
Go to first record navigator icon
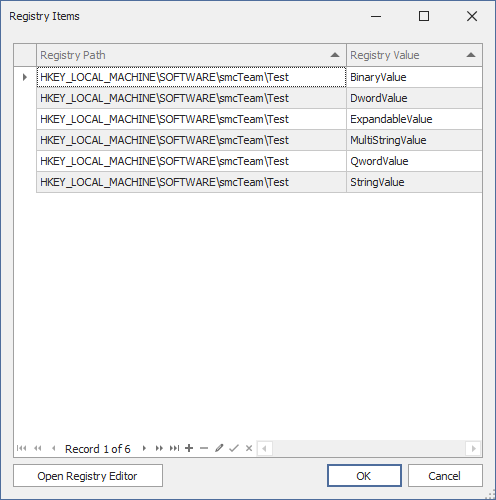[x=22, y=448]
